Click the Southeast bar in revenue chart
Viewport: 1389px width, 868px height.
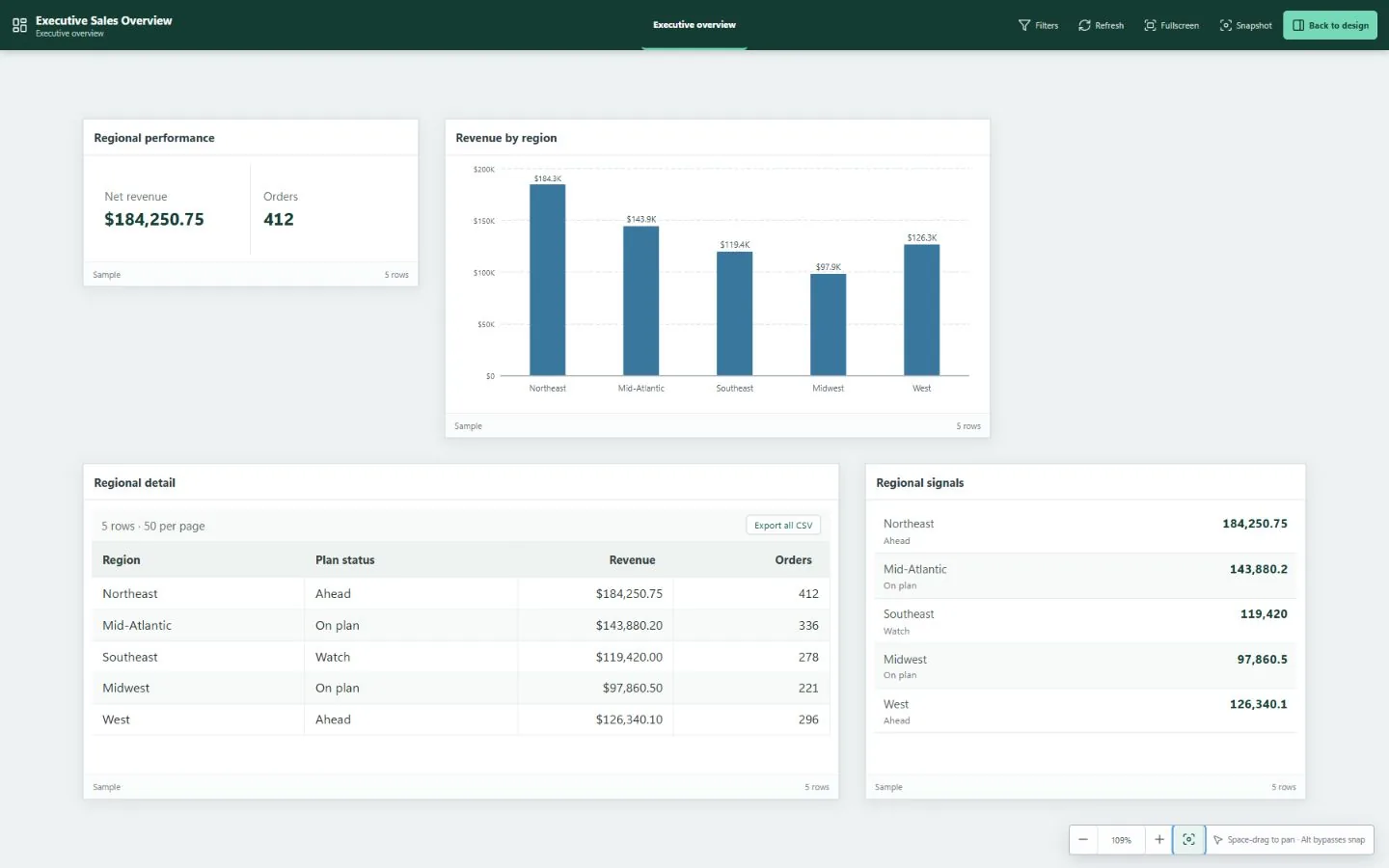(x=735, y=313)
